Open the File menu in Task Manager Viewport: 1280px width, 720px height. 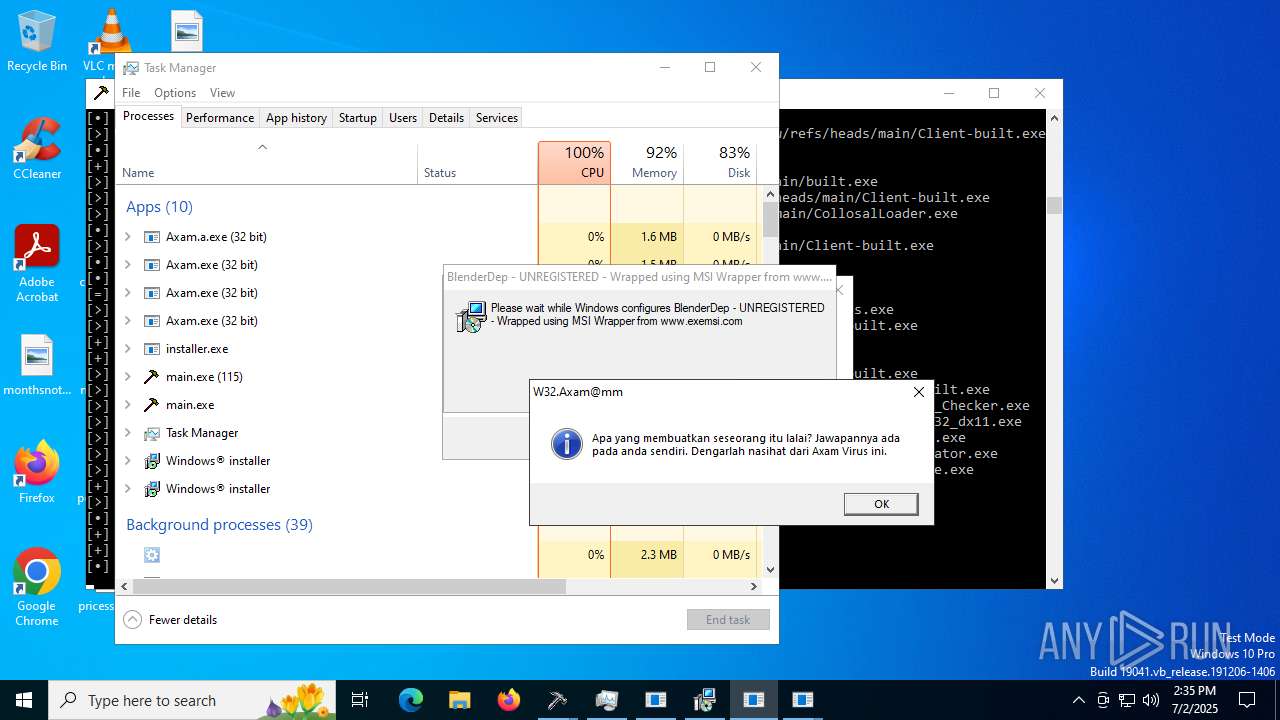coord(131,92)
